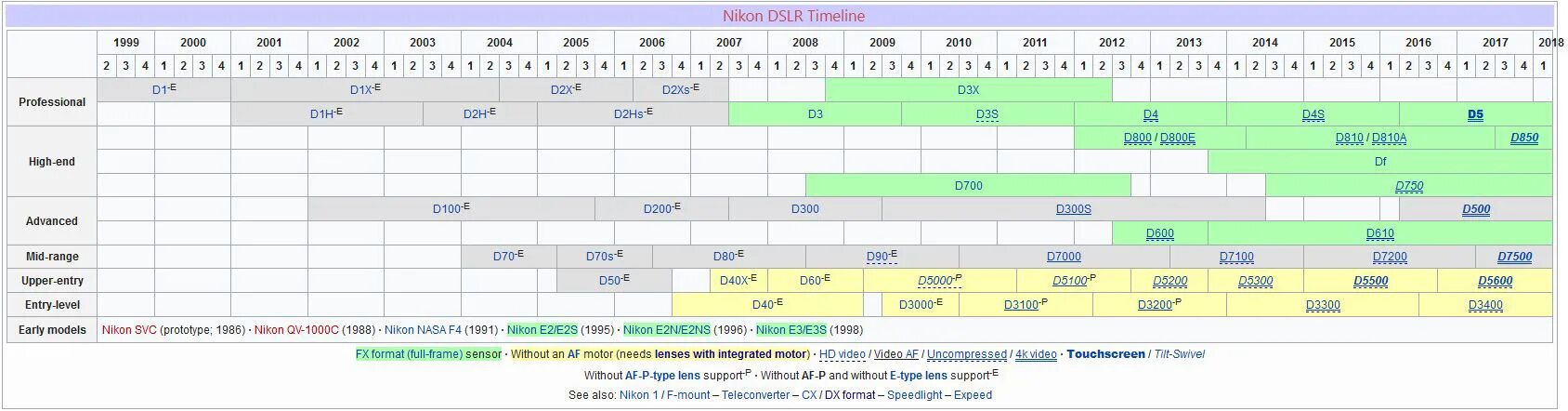This screenshot has height=411, width=1568.
Task: Open the D90 camera link
Action: pos(878,257)
